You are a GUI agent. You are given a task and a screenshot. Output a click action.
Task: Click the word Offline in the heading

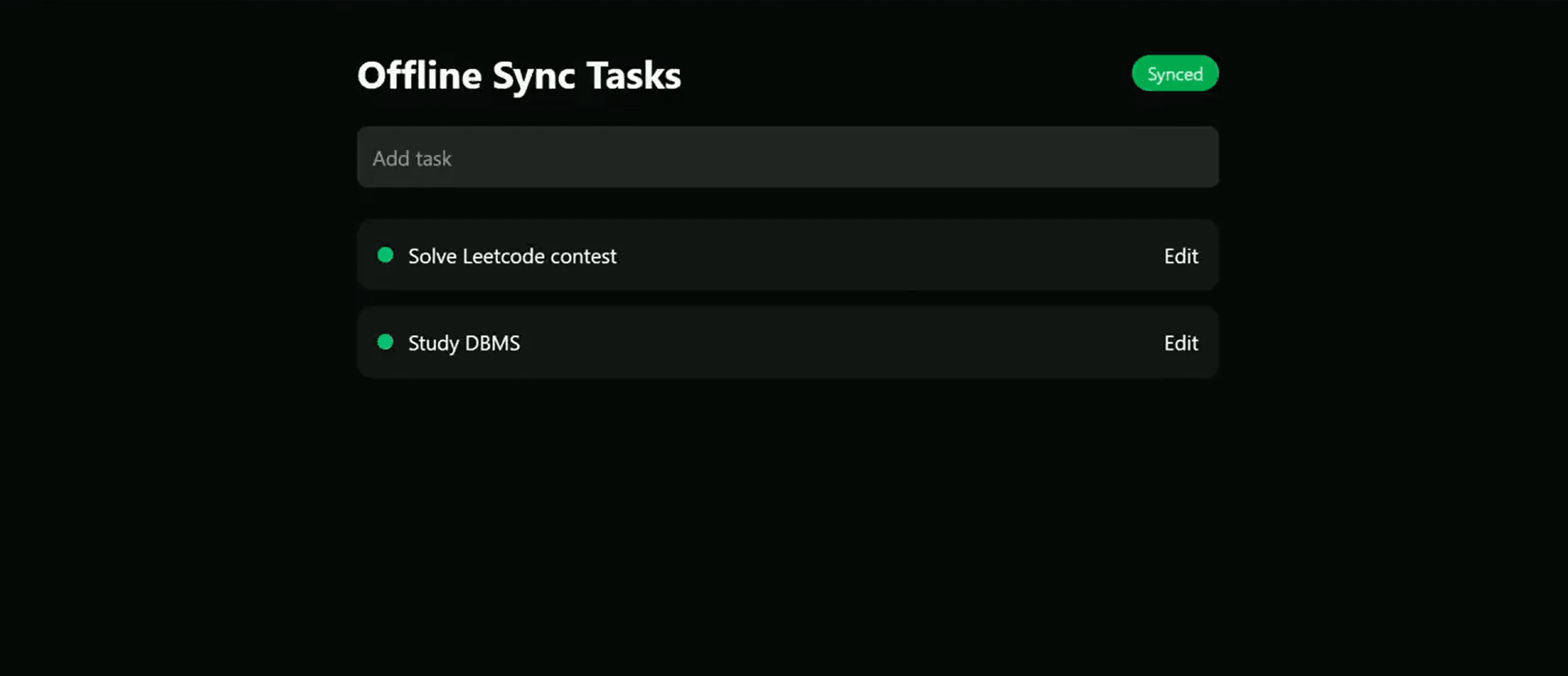click(420, 75)
